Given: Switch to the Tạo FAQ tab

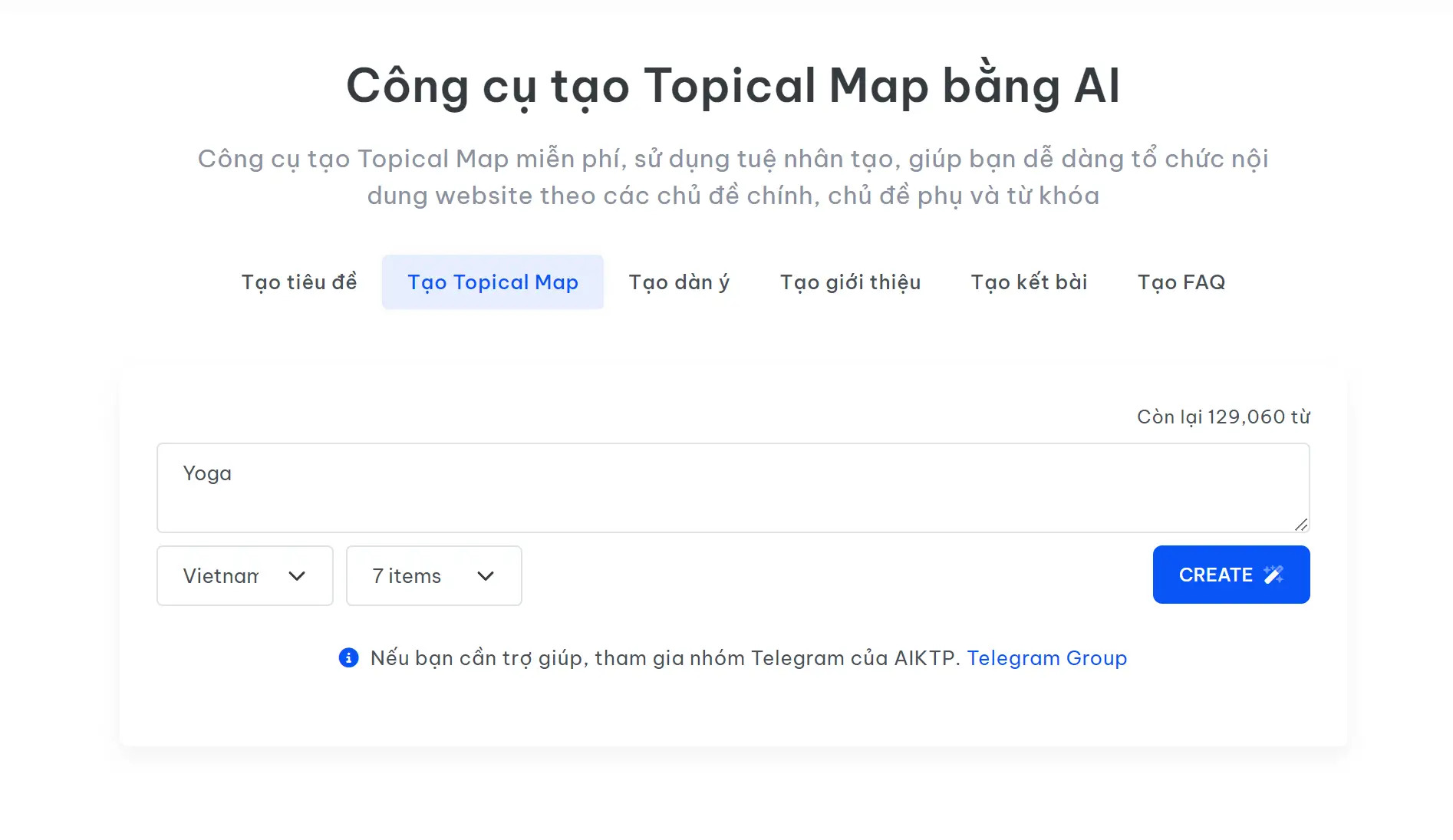Looking at the screenshot, I should click(x=1181, y=282).
